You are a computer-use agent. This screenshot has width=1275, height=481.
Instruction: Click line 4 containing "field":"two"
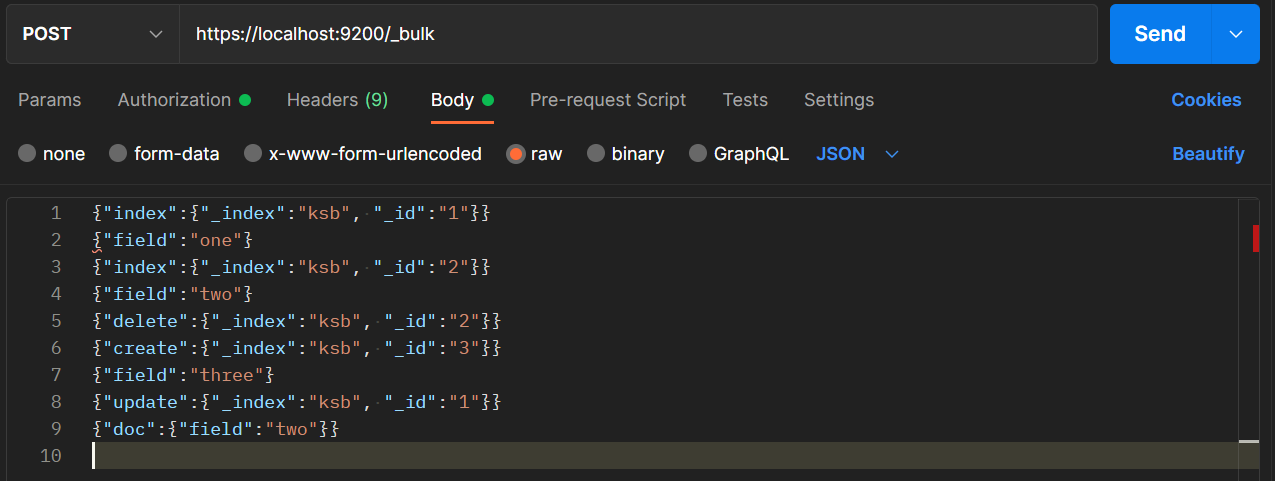click(173, 294)
